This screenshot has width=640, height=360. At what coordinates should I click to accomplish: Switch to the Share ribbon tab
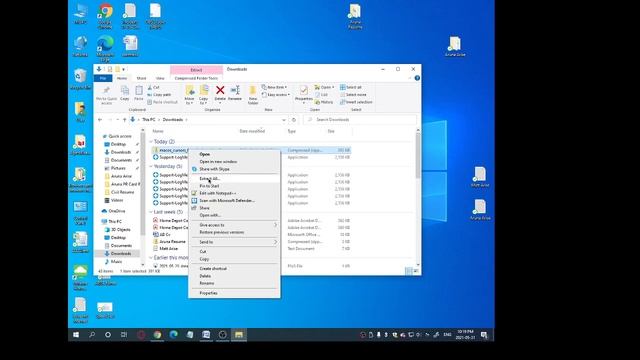click(141, 78)
